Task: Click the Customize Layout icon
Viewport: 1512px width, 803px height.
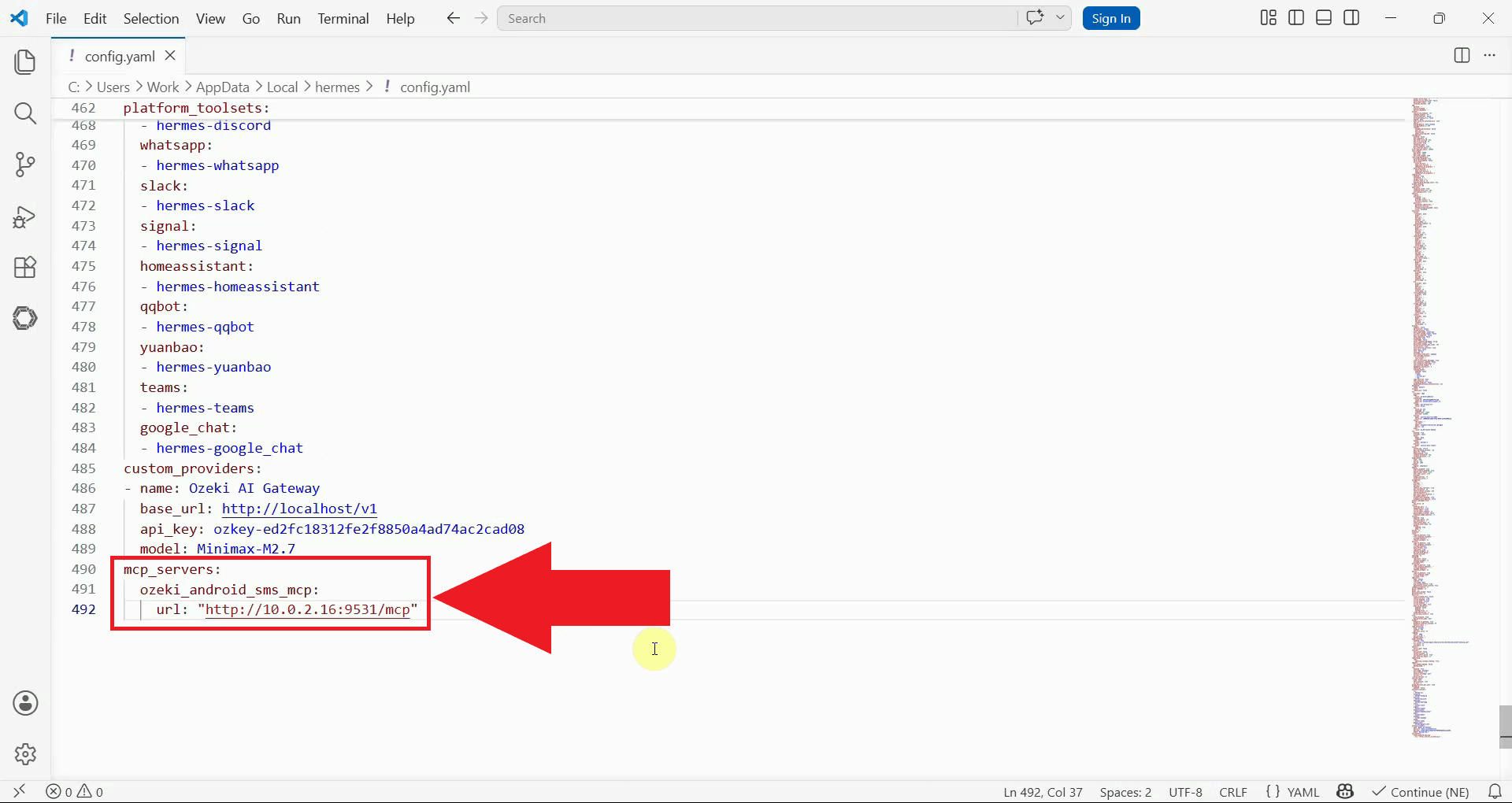Action: pyautogui.click(x=1268, y=18)
